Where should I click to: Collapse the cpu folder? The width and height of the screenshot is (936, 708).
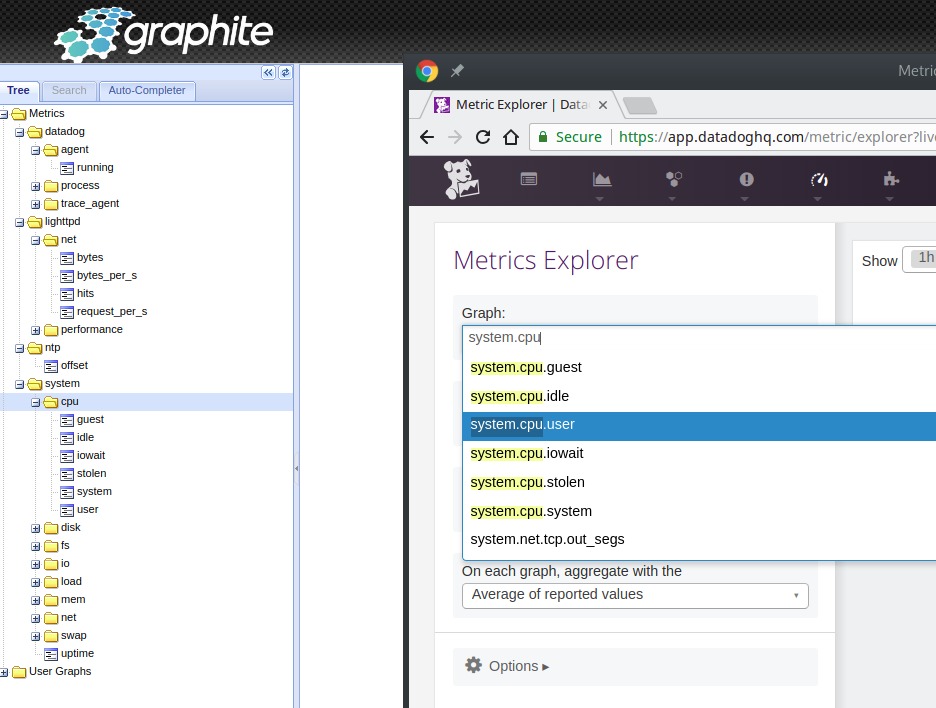pyautogui.click(x=36, y=403)
